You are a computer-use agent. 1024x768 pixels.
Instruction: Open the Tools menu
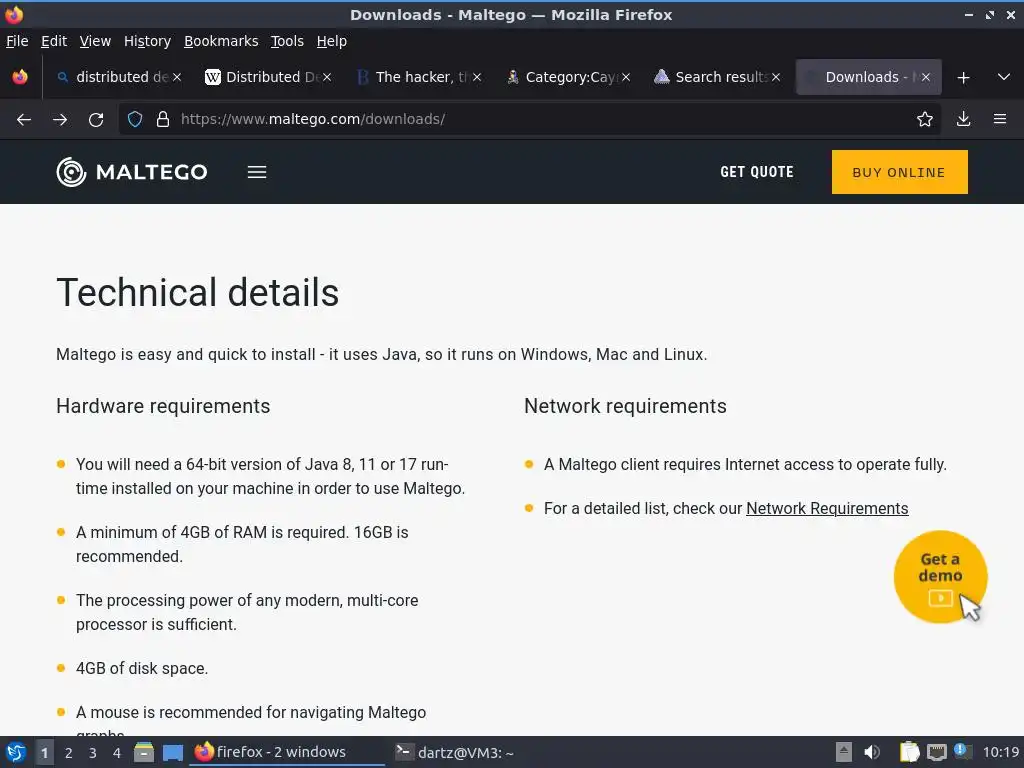click(x=287, y=41)
